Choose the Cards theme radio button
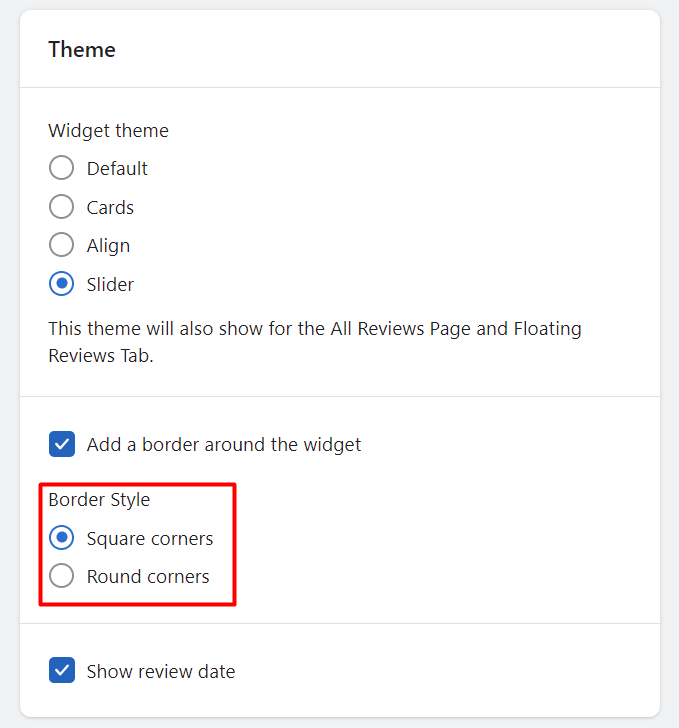Screen dimensions: 679x728 pos(61,207)
